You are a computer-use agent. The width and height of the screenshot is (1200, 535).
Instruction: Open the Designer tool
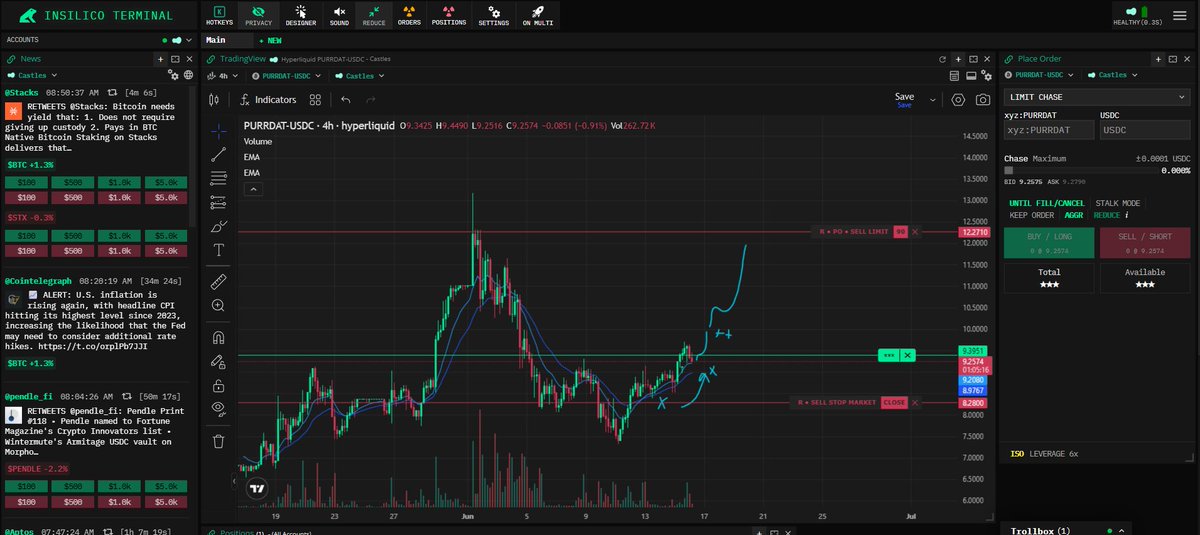(x=301, y=15)
